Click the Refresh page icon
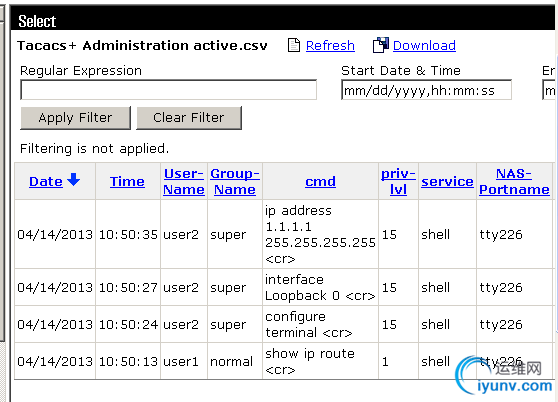558x402 pixels. 294,45
